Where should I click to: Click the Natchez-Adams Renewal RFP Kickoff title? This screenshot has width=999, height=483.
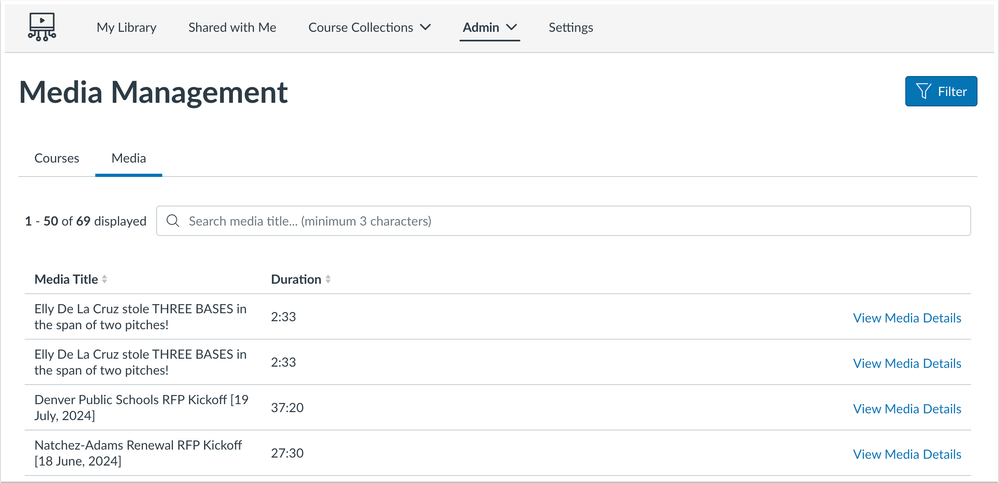[138, 452]
